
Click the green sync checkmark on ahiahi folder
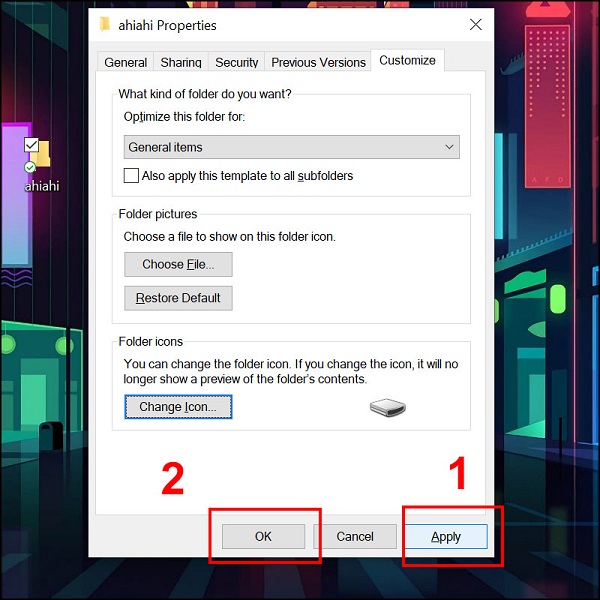pos(30,167)
